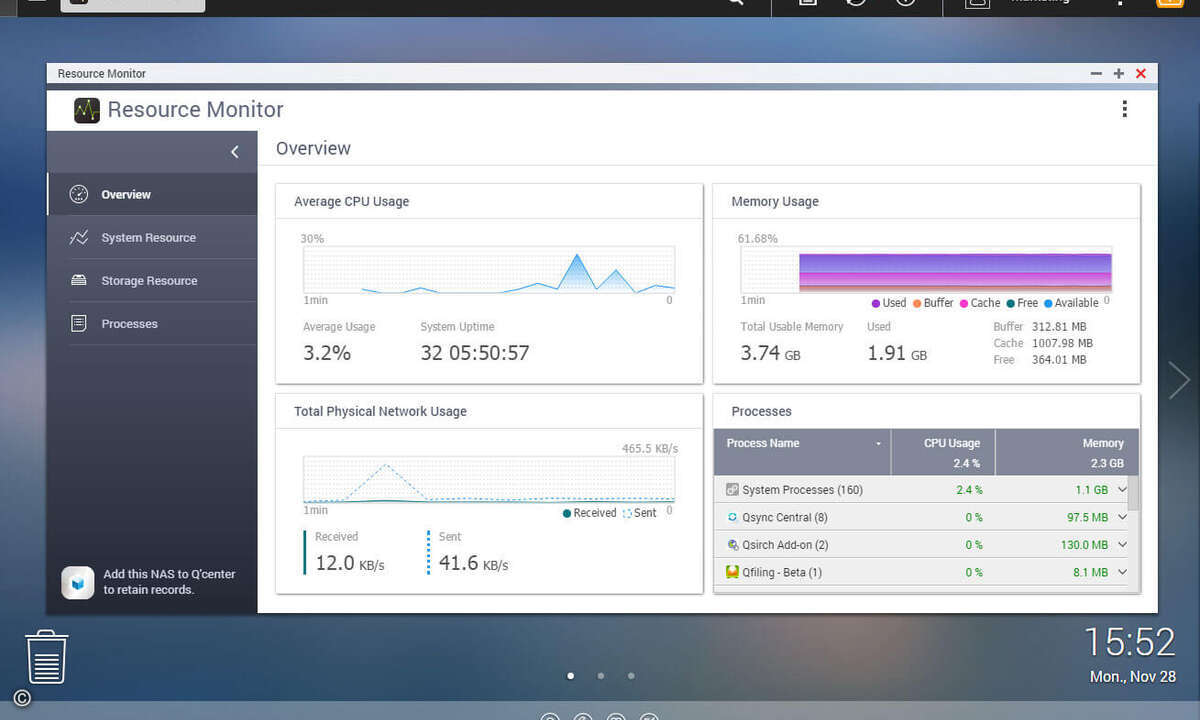
Task: Toggle the Used legend in Memory Usage
Action: pos(888,303)
